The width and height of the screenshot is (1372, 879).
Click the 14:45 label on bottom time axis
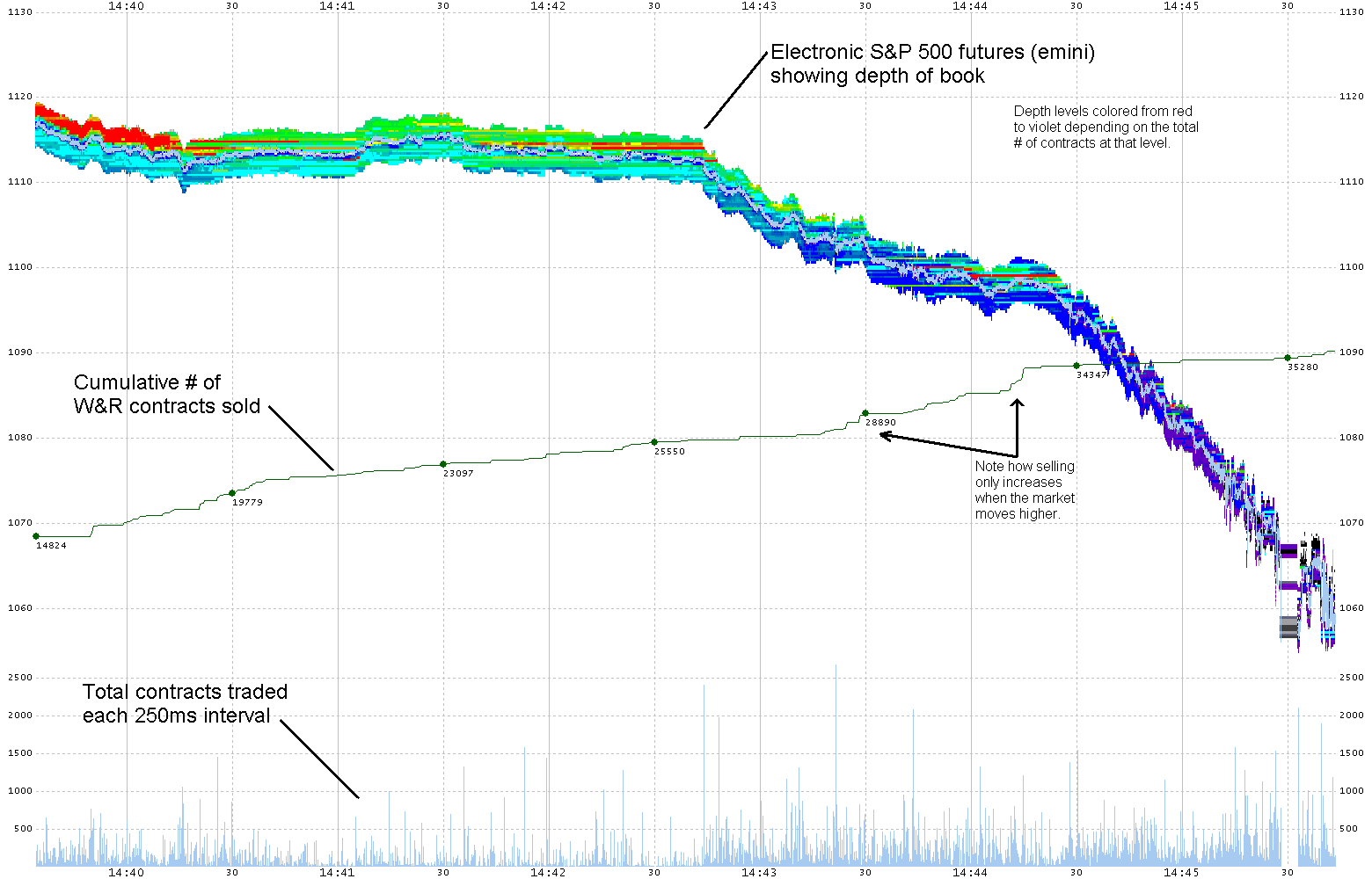(x=1180, y=873)
